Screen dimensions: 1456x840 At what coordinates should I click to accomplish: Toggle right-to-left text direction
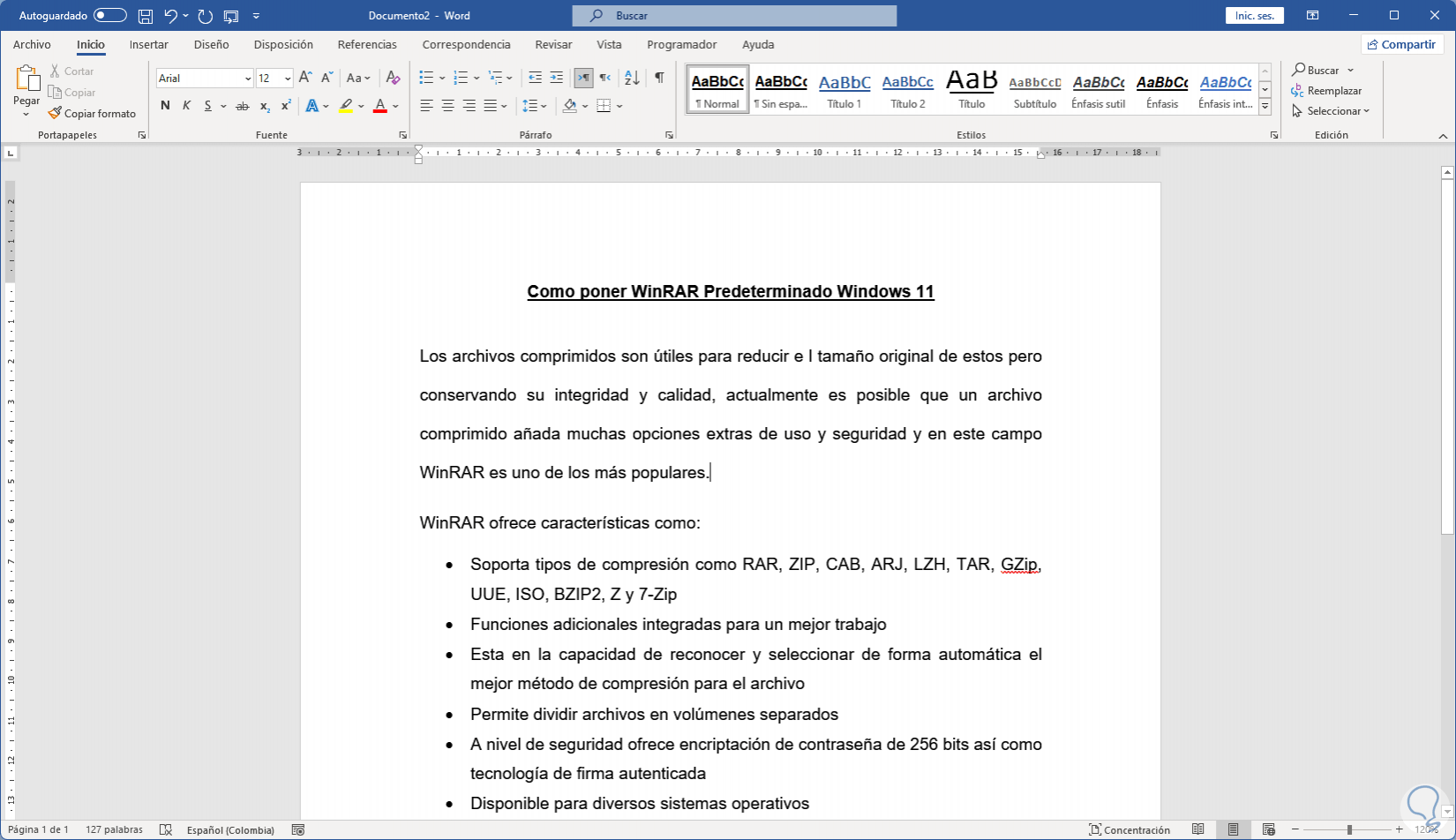coord(604,78)
